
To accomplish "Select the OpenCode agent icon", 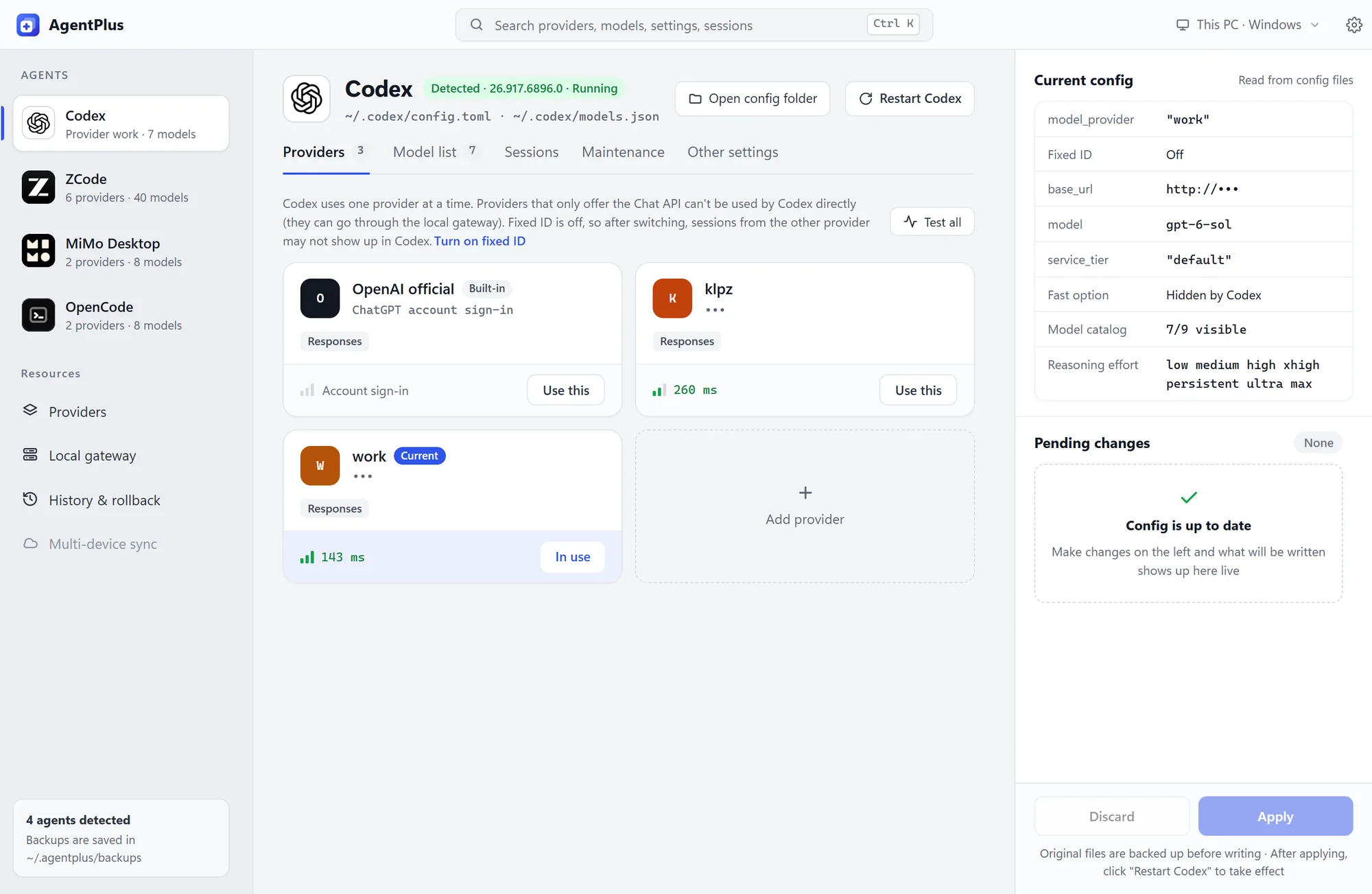I will [38, 315].
